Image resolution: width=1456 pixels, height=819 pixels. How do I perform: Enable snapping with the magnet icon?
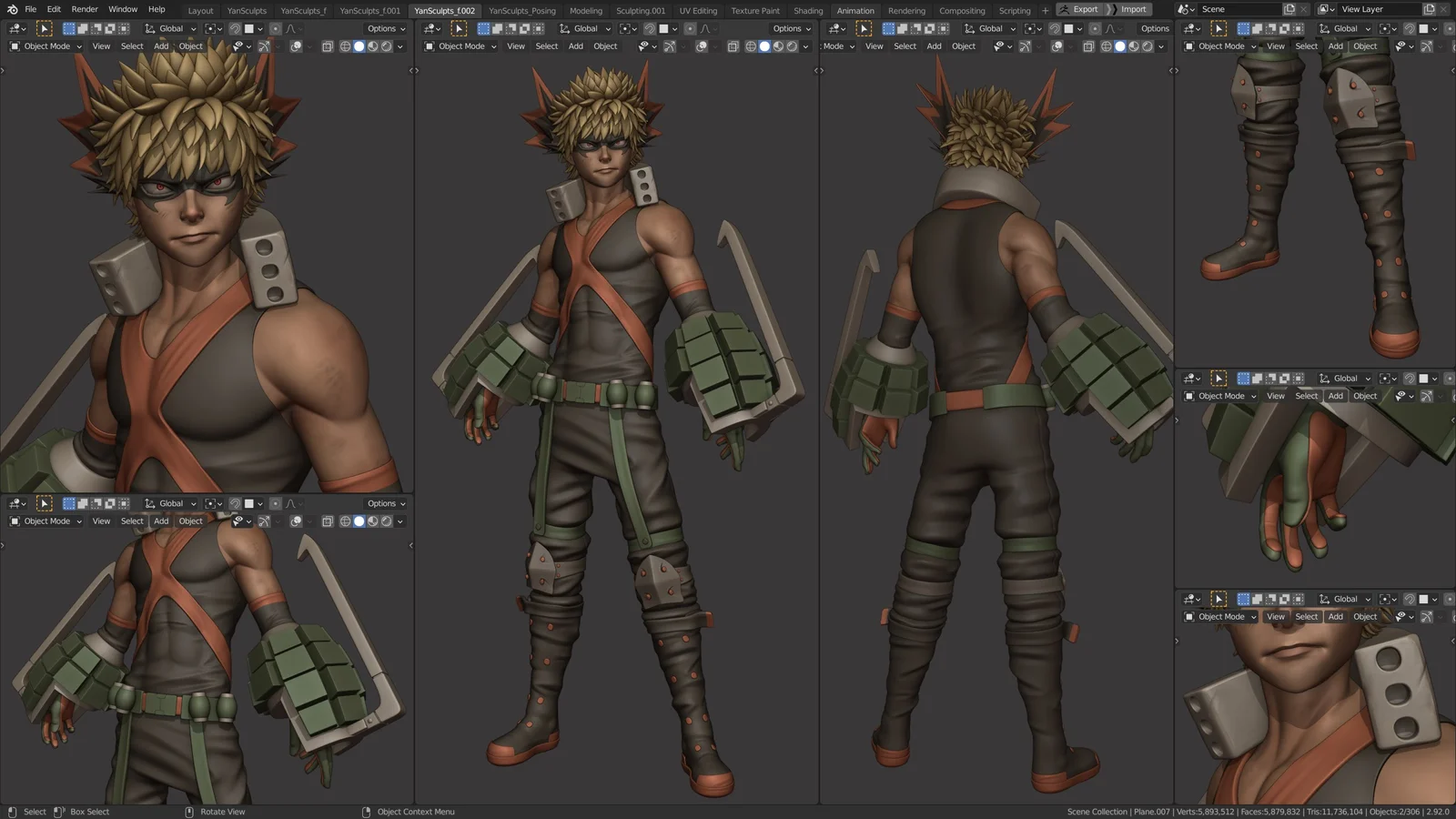pos(652,28)
